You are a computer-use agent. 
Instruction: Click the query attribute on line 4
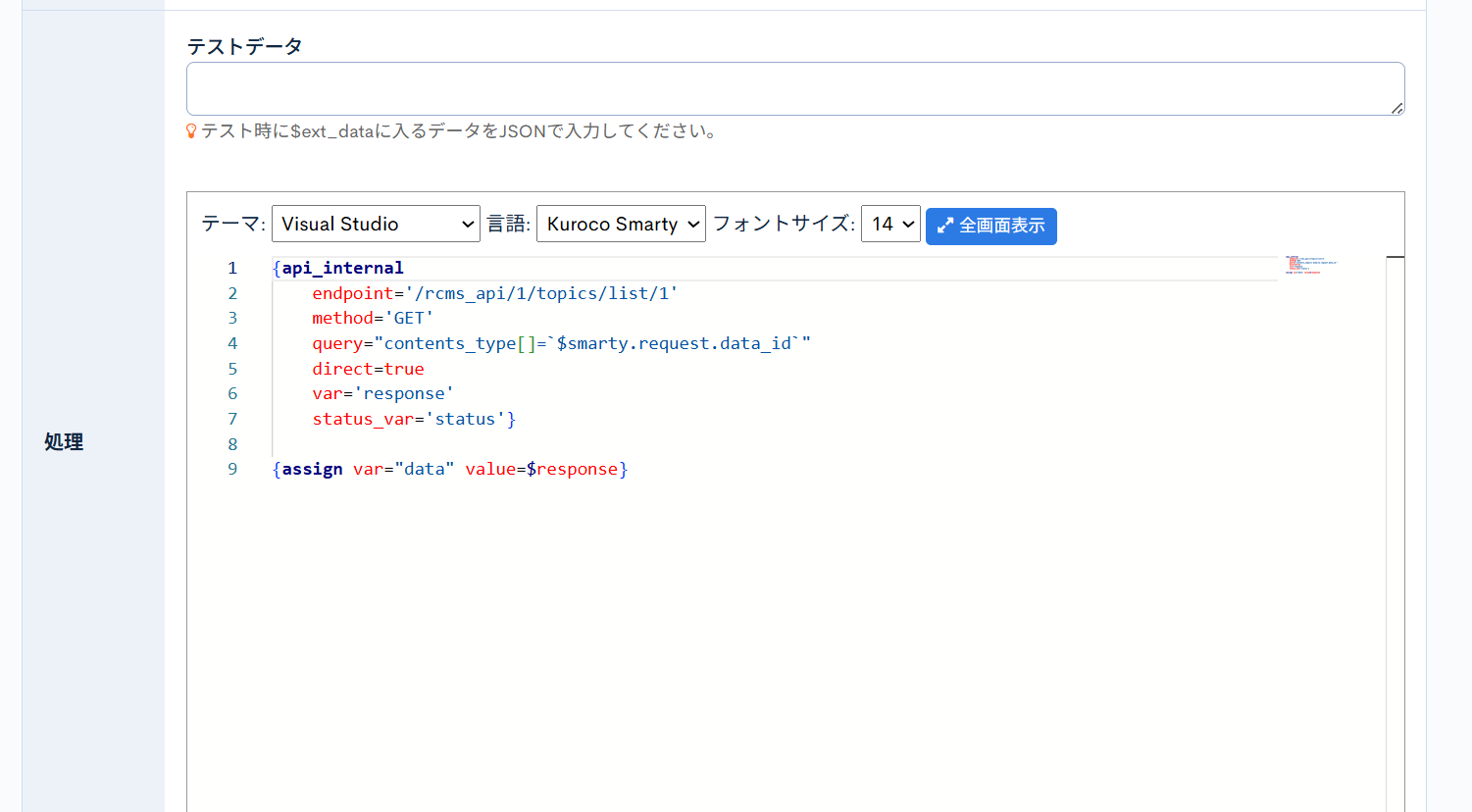point(337,343)
